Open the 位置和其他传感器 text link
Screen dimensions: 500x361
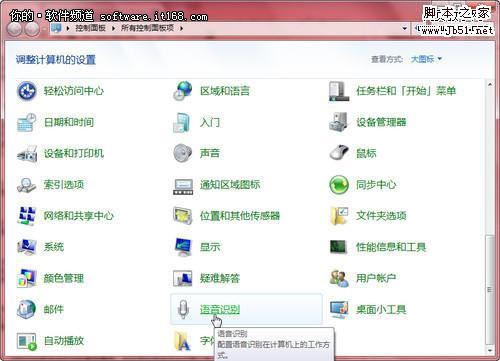click(240, 216)
